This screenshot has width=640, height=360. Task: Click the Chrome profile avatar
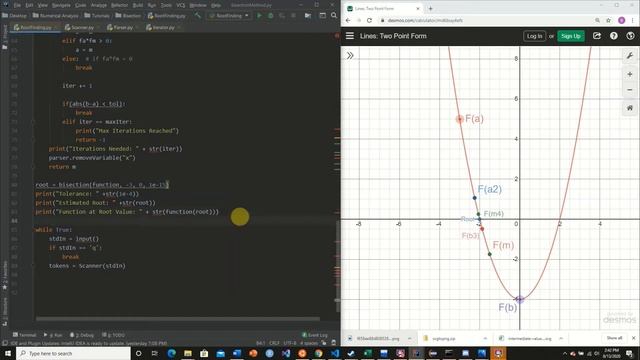[x=621, y=20]
